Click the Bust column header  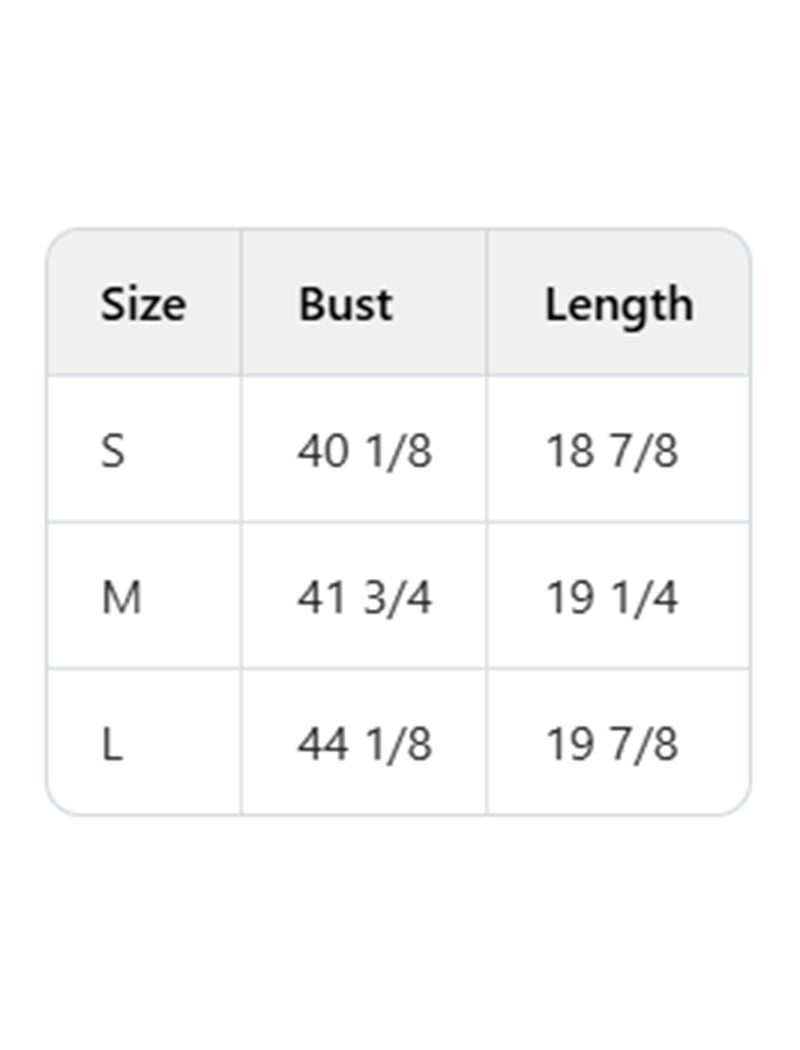click(x=345, y=304)
